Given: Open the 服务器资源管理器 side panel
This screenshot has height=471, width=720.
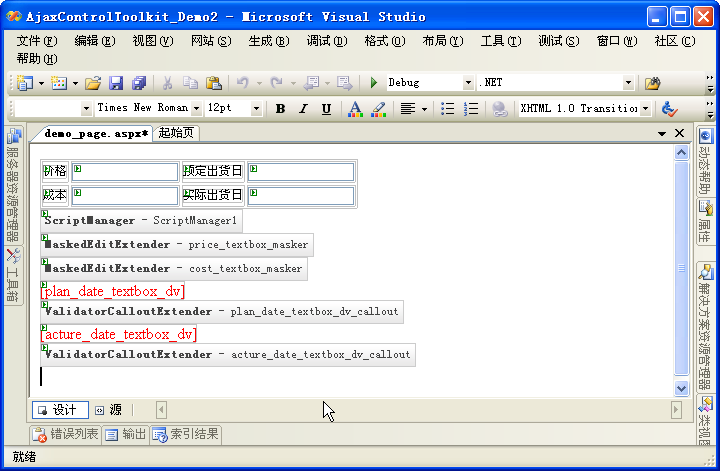Looking at the screenshot, I should pyautogui.click(x=13, y=185).
